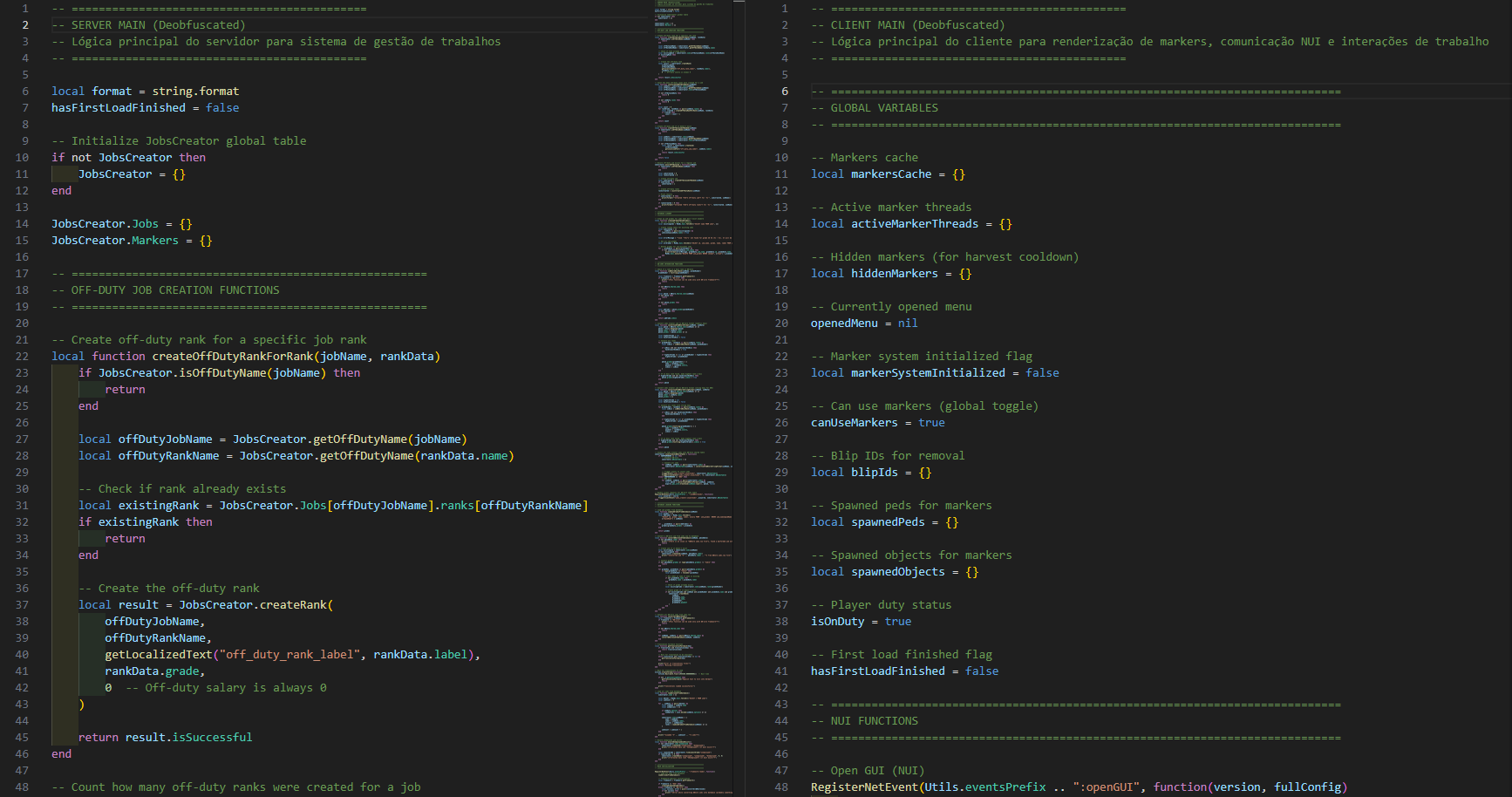Click the "Marker system initialized flag" comment
The height and width of the screenshot is (797, 1512).
[x=922, y=357]
